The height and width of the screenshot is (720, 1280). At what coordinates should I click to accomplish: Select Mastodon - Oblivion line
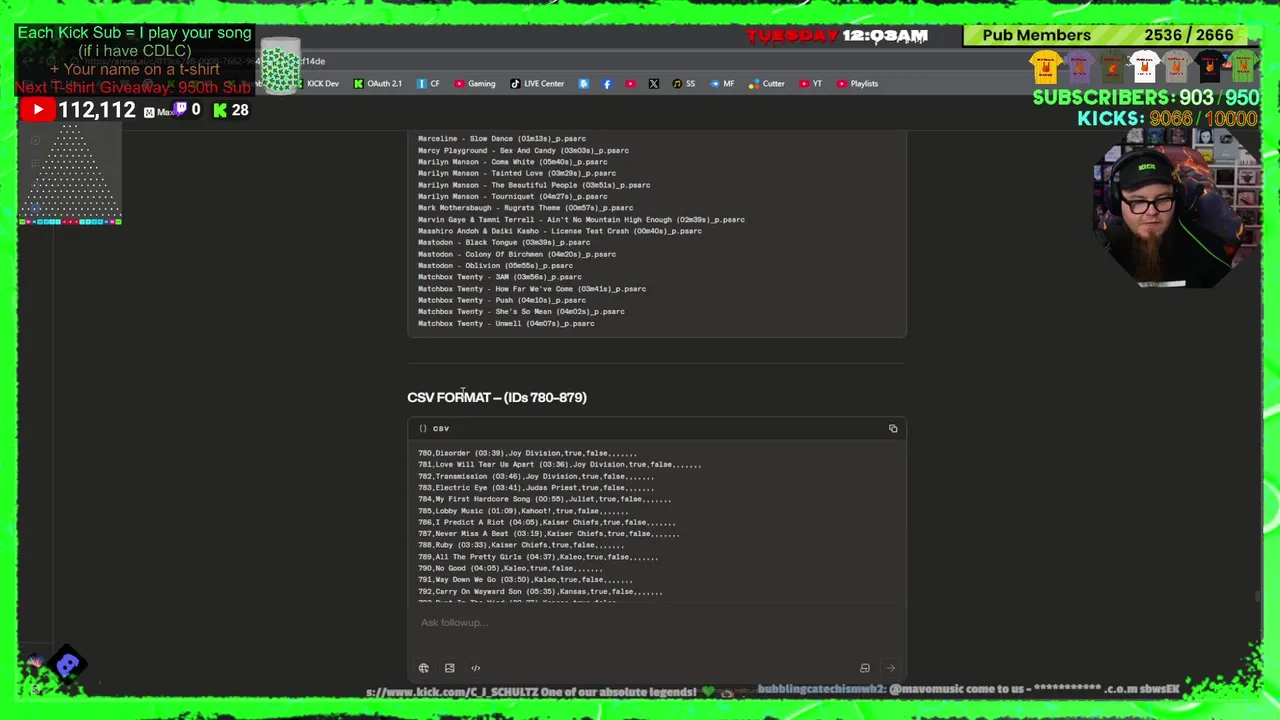pyautogui.click(x=496, y=266)
